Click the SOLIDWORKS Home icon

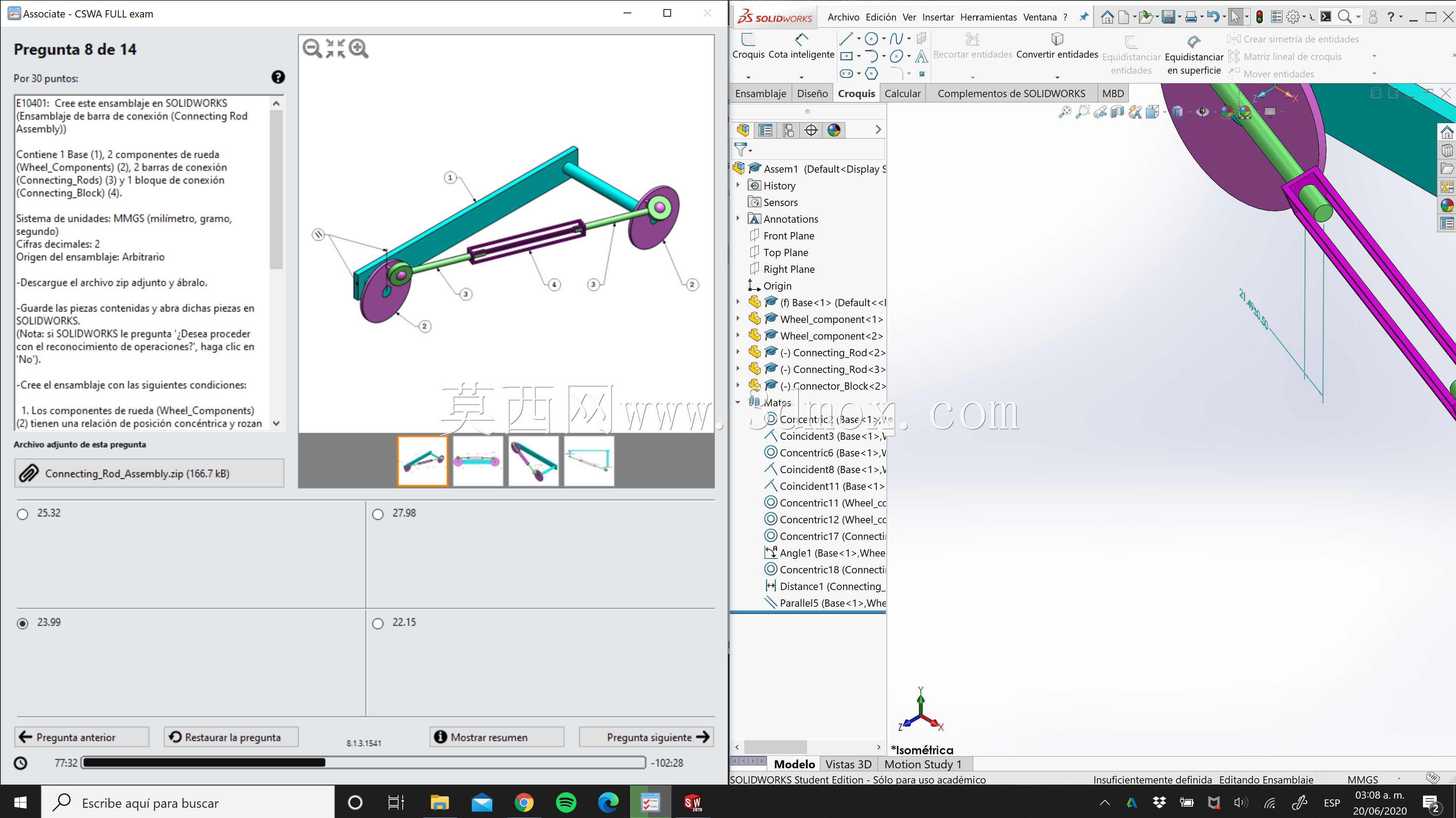tap(1107, 17)
